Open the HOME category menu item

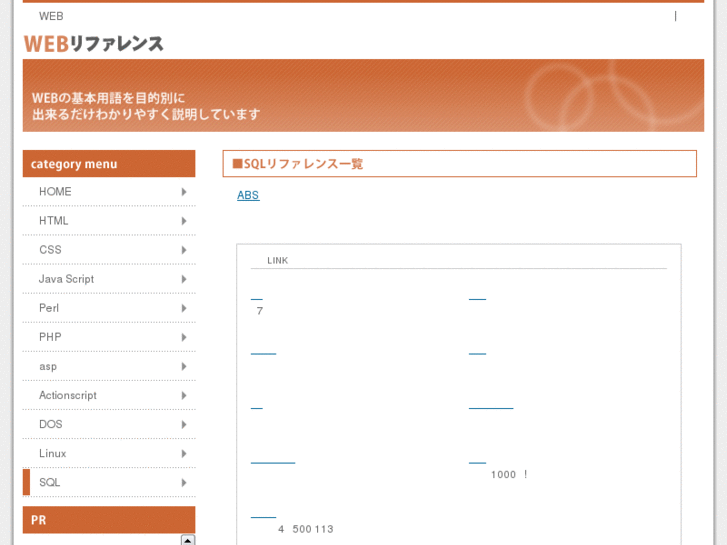point(109,192)
